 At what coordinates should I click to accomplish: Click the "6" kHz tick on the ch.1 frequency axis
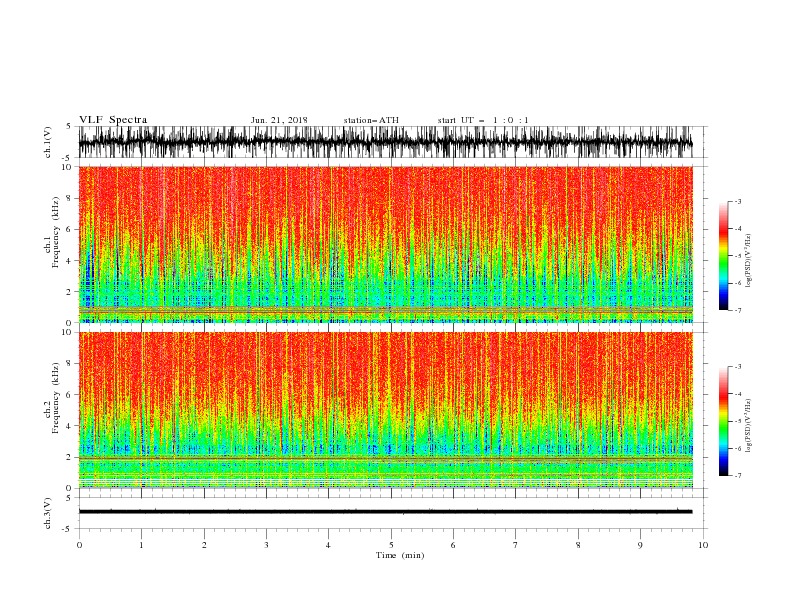[x=70, y=230]
